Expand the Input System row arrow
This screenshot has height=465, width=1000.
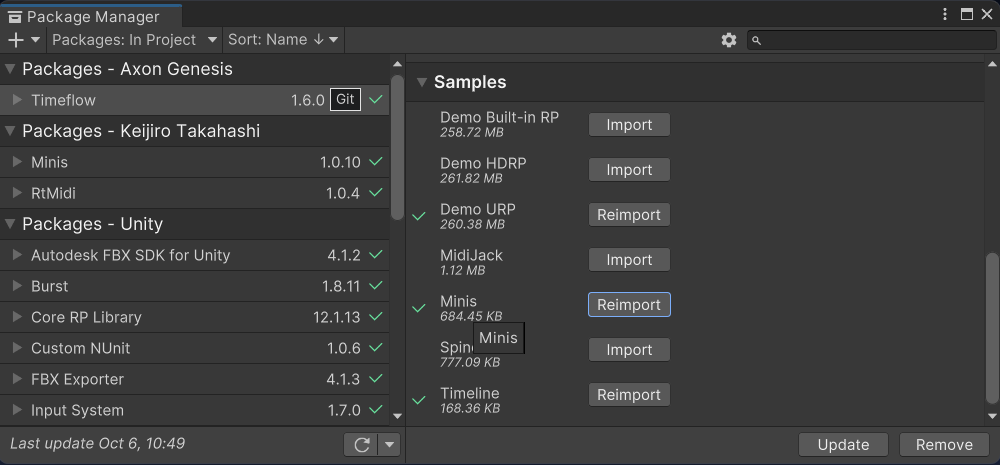tap(18, 410)
